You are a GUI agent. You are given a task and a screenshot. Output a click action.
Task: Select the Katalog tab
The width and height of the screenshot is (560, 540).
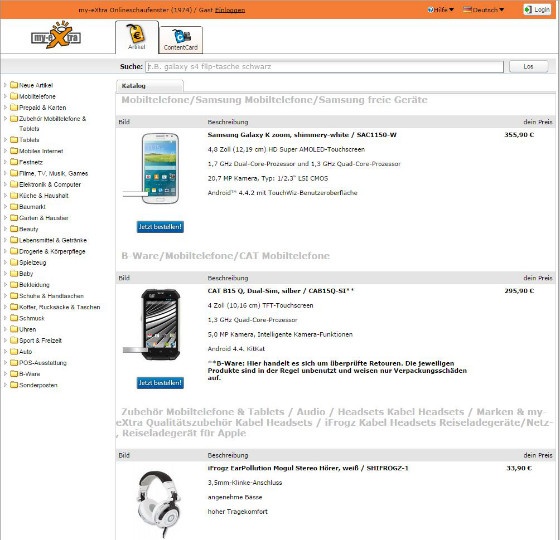click(x=149, y=86)
